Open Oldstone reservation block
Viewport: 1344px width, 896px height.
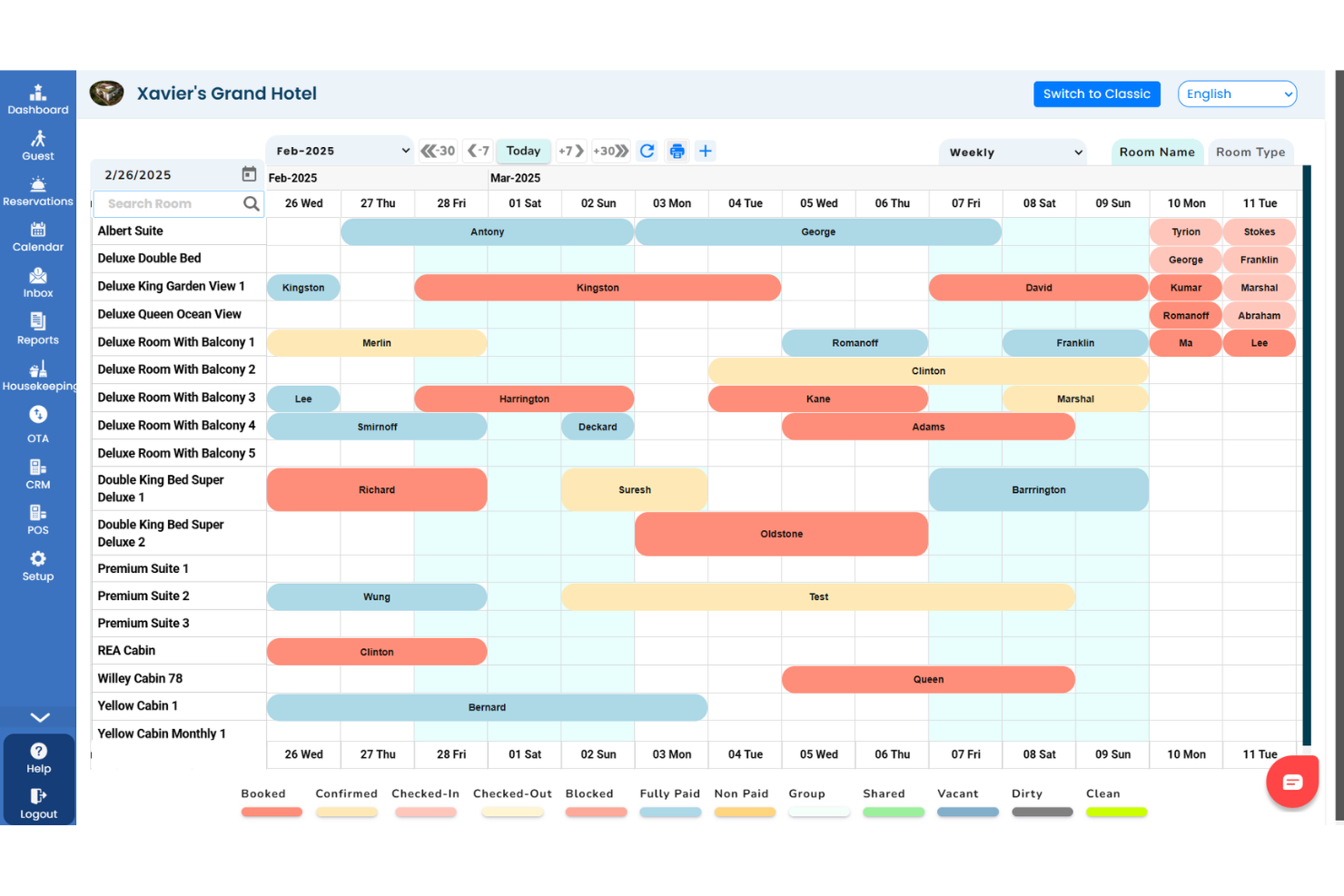click(782, 534)
